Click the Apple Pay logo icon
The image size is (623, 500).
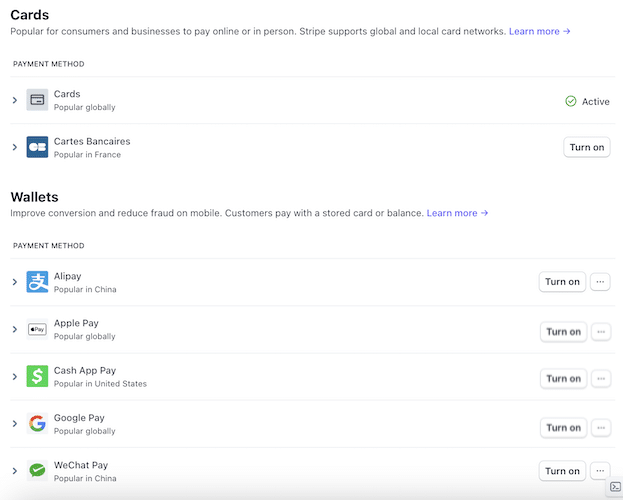tap(37, 329)
